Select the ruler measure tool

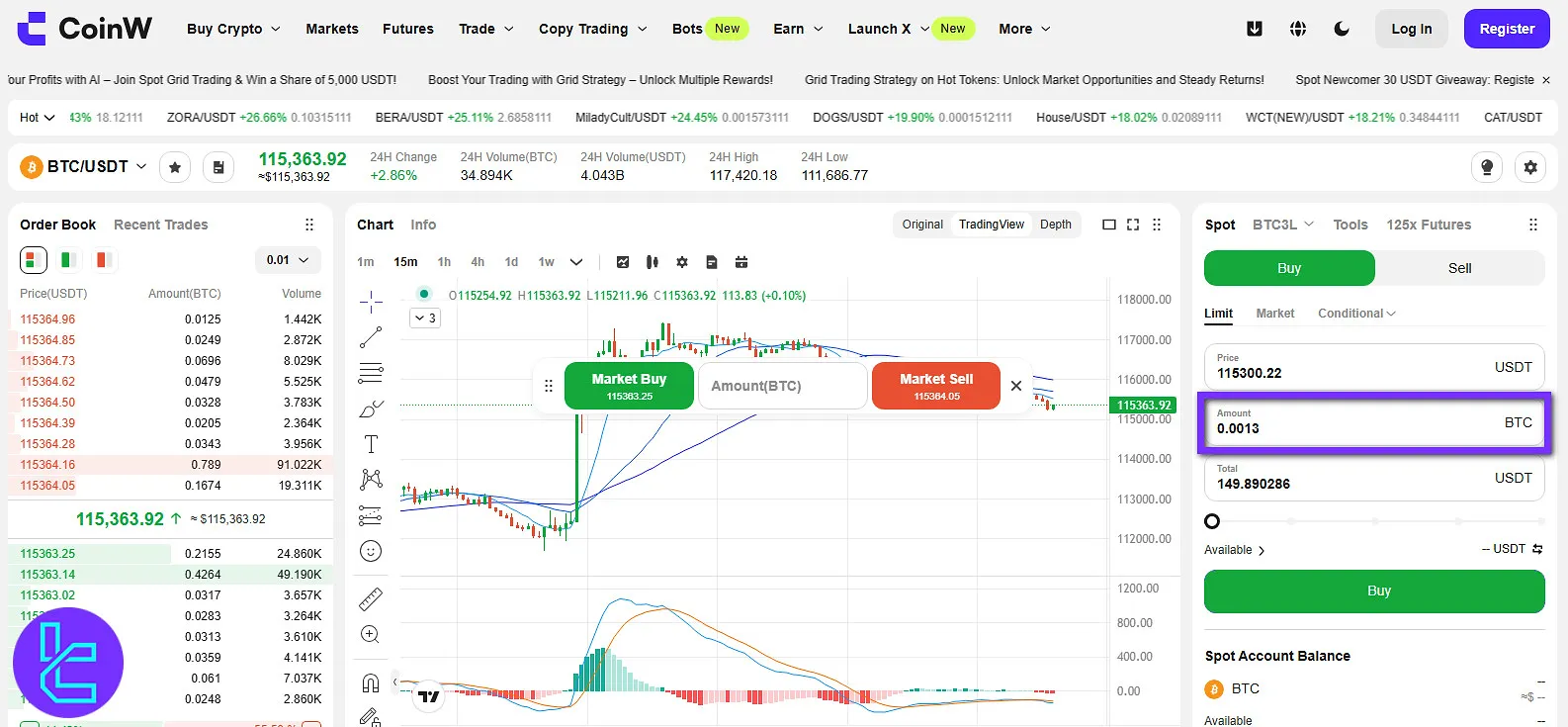tap(371, 598)
